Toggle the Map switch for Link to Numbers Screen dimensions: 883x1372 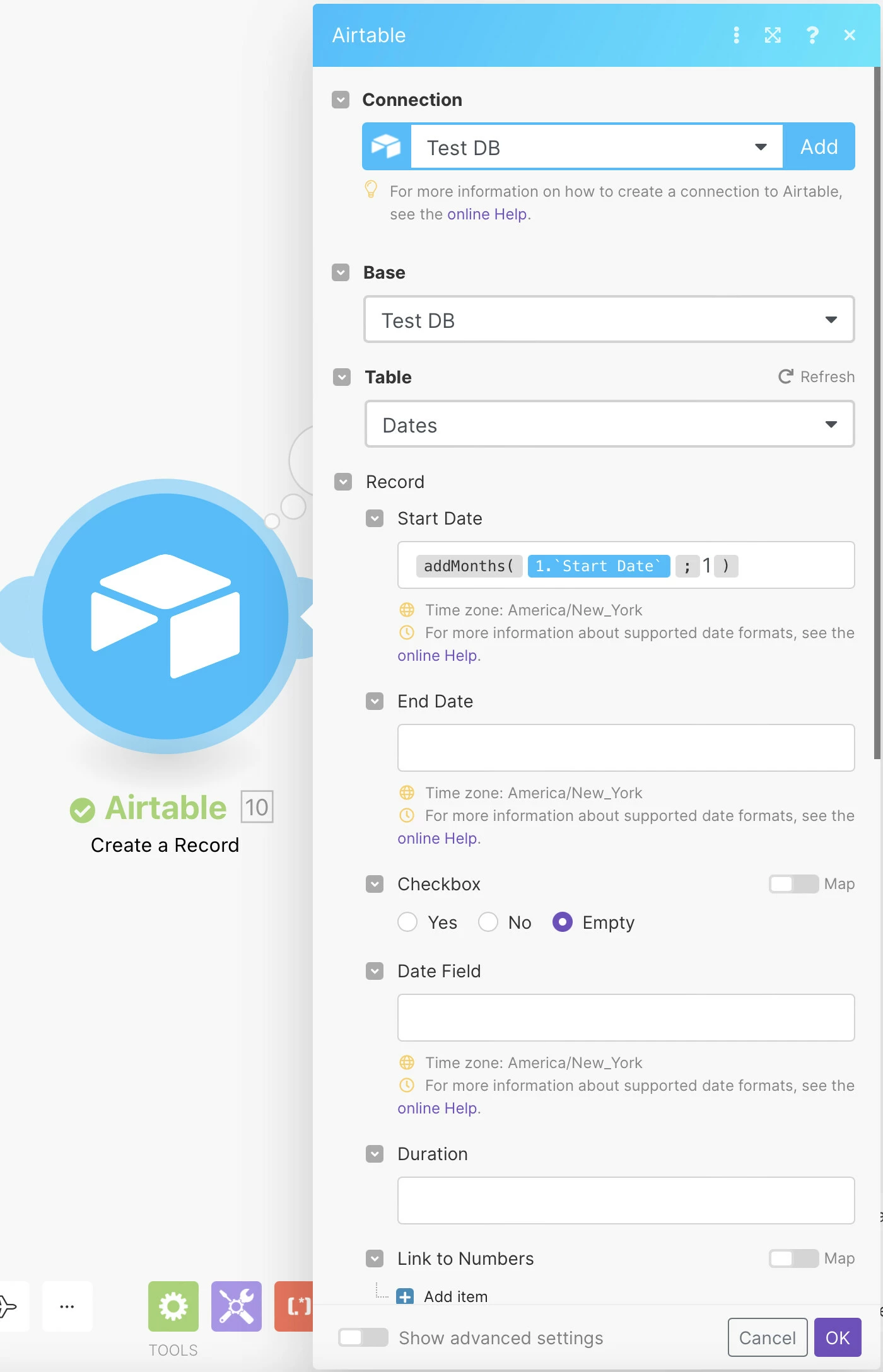[x=793, y=1259]
